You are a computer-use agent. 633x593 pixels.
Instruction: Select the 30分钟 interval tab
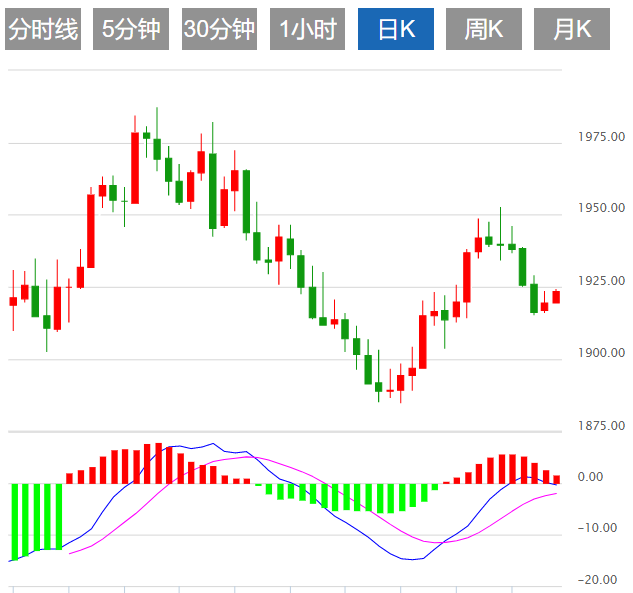(x=219, y=29)
